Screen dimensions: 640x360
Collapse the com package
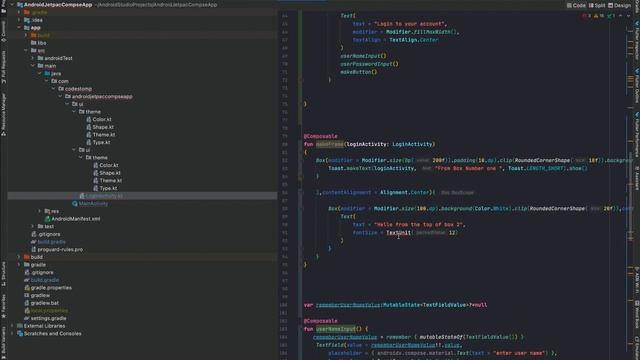pos(47,81)
